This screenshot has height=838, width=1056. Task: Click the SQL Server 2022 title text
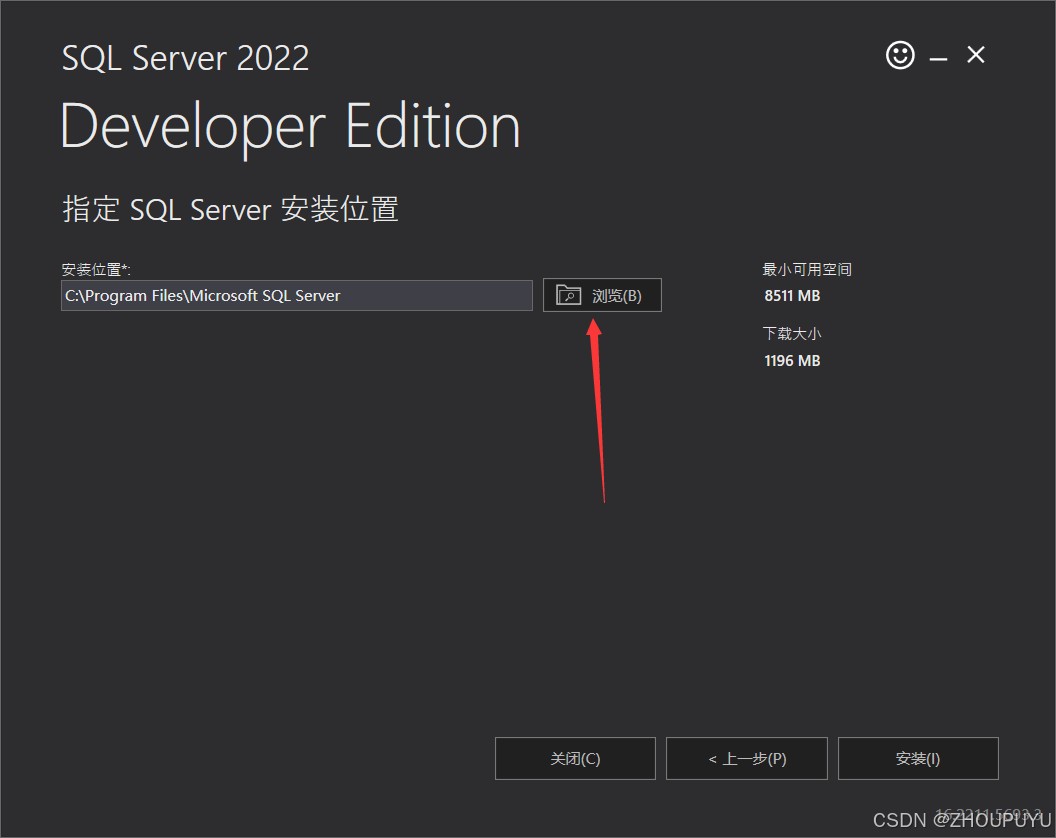coord(185,58)
